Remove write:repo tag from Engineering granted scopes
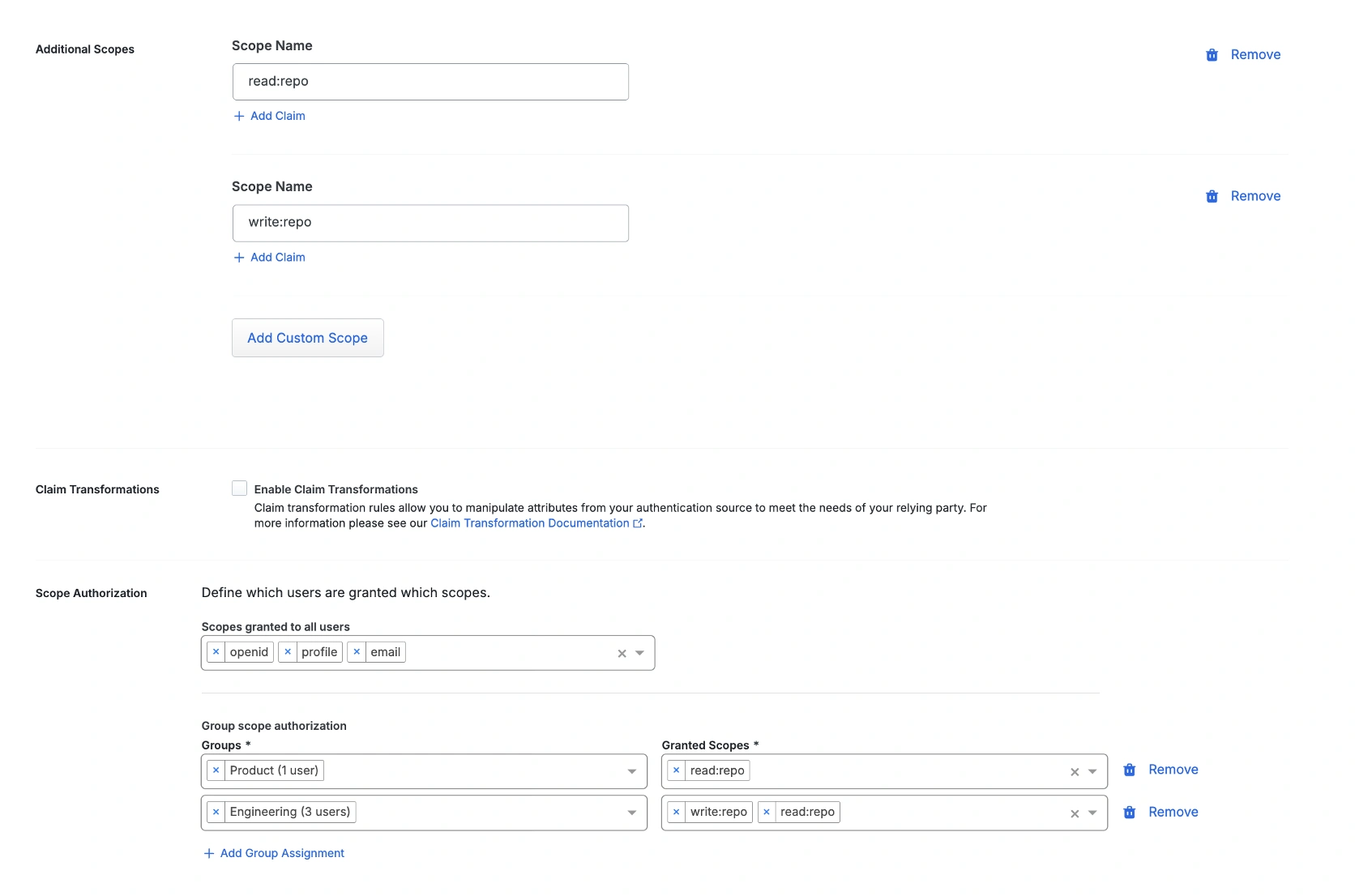The image size is (1355, 896). pyautogui.click(x=676, y=812)
